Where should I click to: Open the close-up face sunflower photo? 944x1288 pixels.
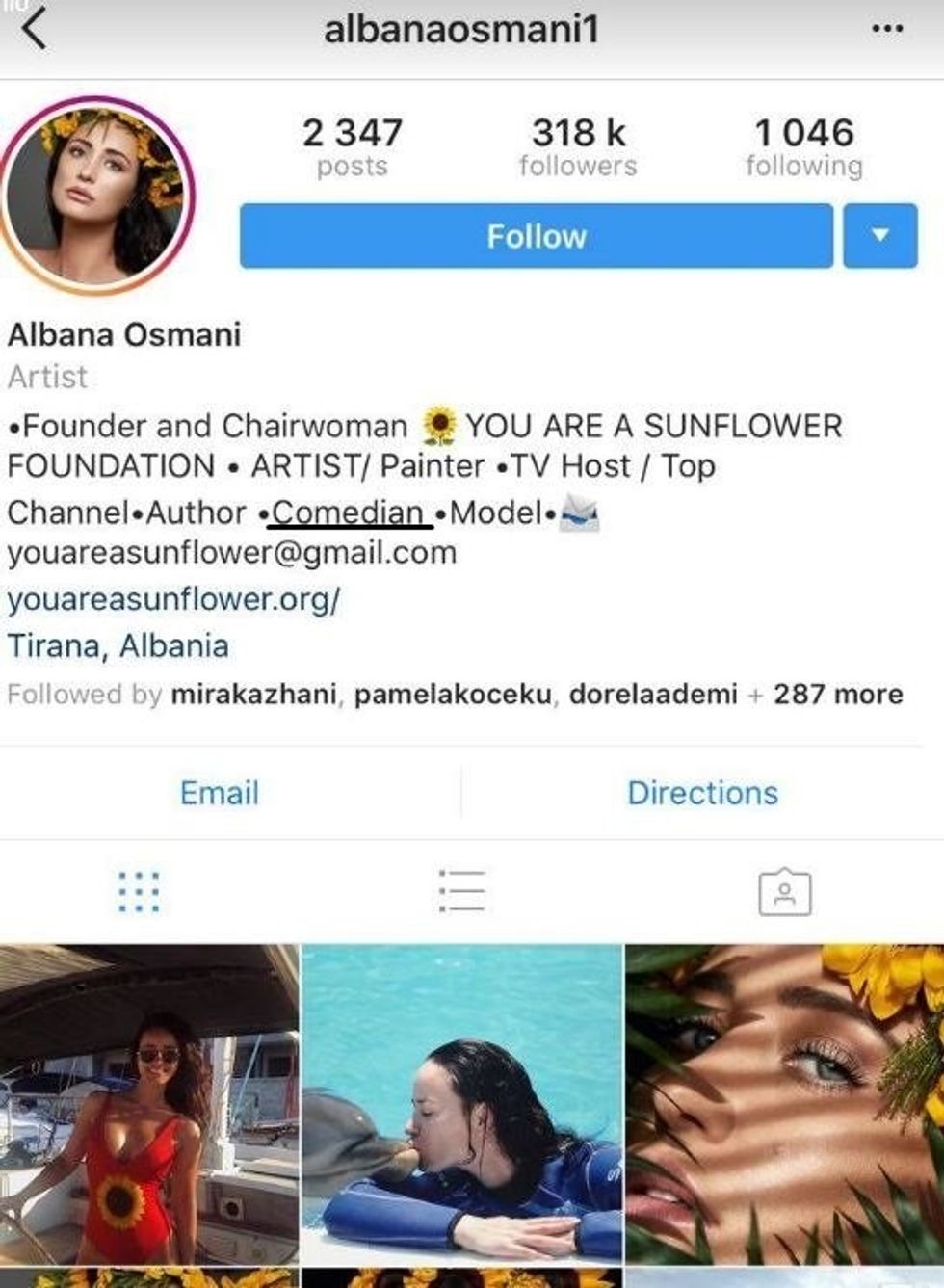tap(784, 1104)
